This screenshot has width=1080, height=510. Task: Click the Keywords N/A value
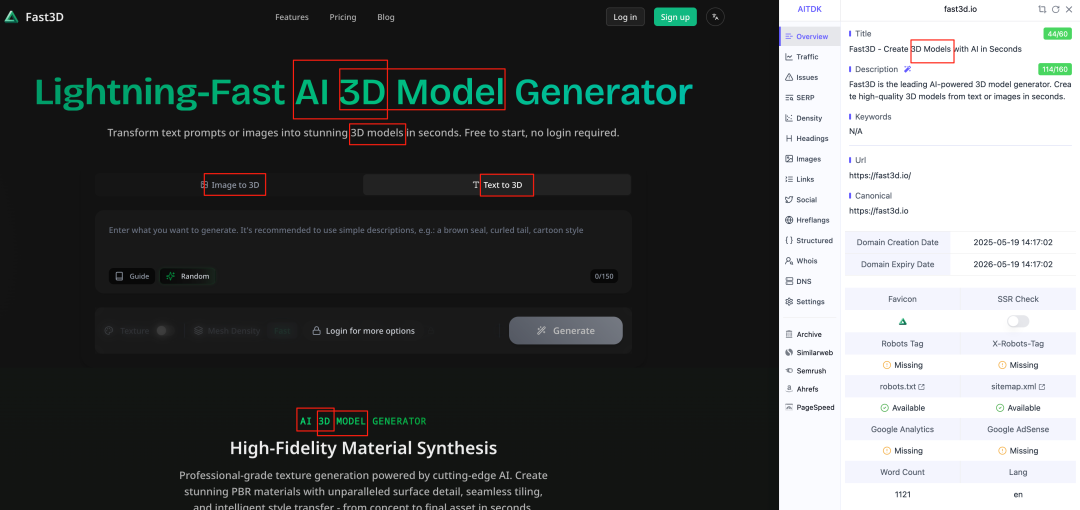855,131
